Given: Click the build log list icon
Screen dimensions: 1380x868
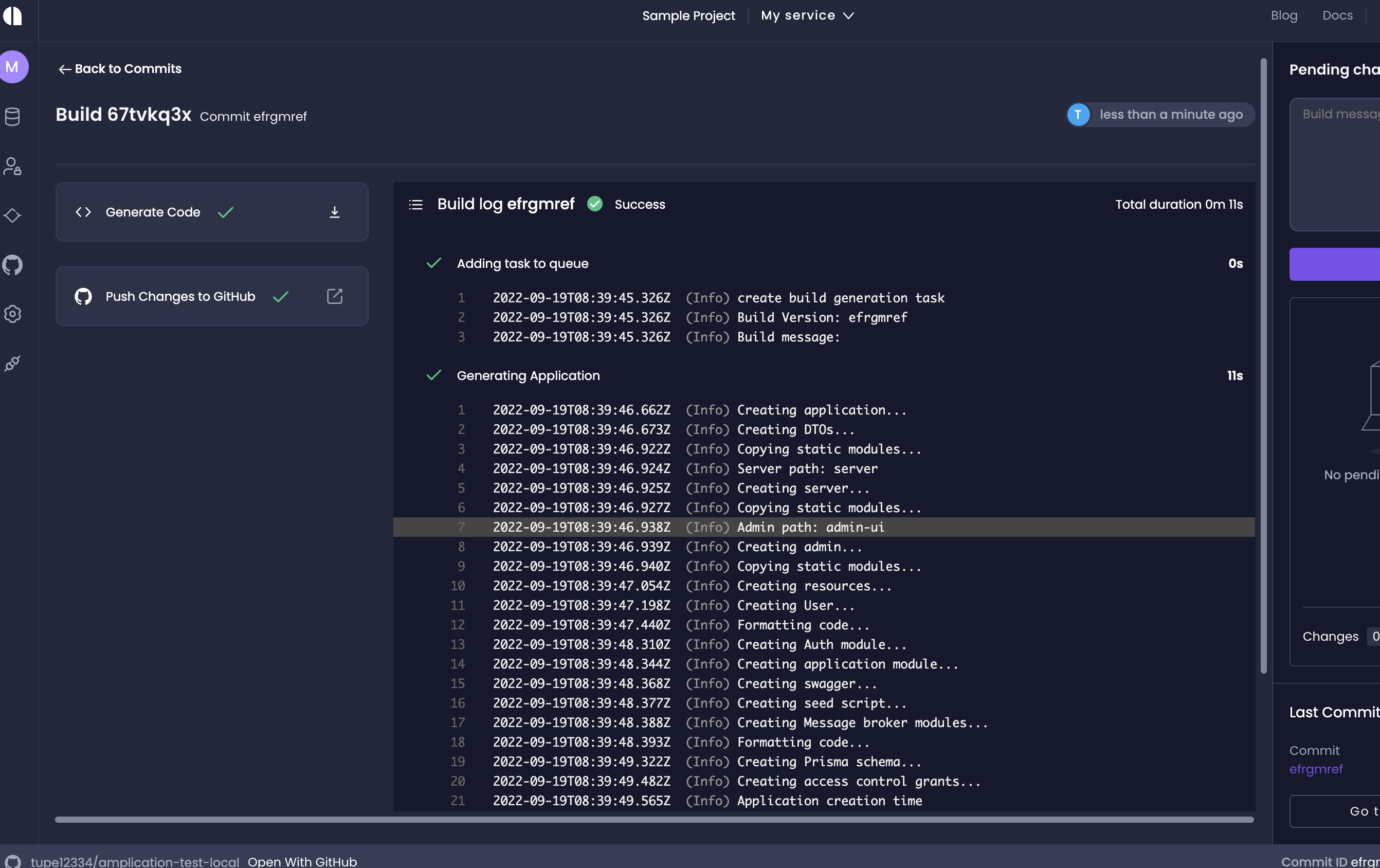Looking at the screenshot, I should [415, 205].
